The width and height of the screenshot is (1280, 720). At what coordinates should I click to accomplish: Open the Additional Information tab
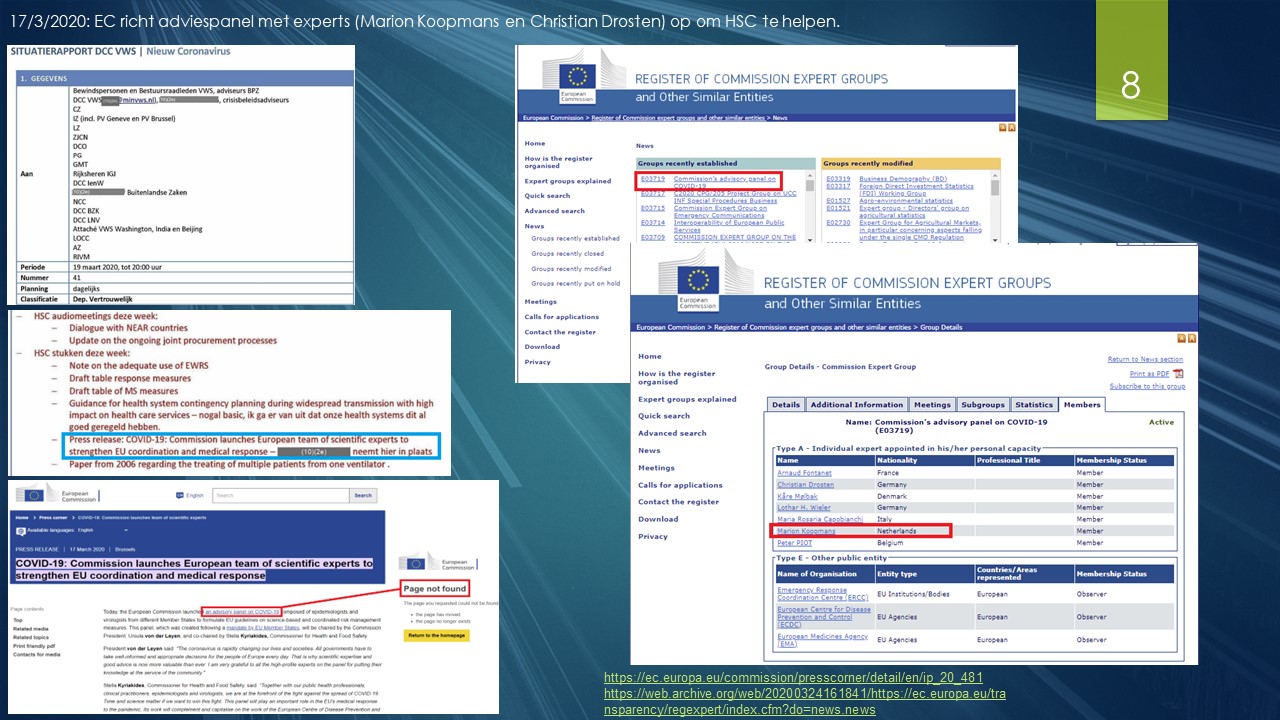pyautogui.click(x=857, y=405)
